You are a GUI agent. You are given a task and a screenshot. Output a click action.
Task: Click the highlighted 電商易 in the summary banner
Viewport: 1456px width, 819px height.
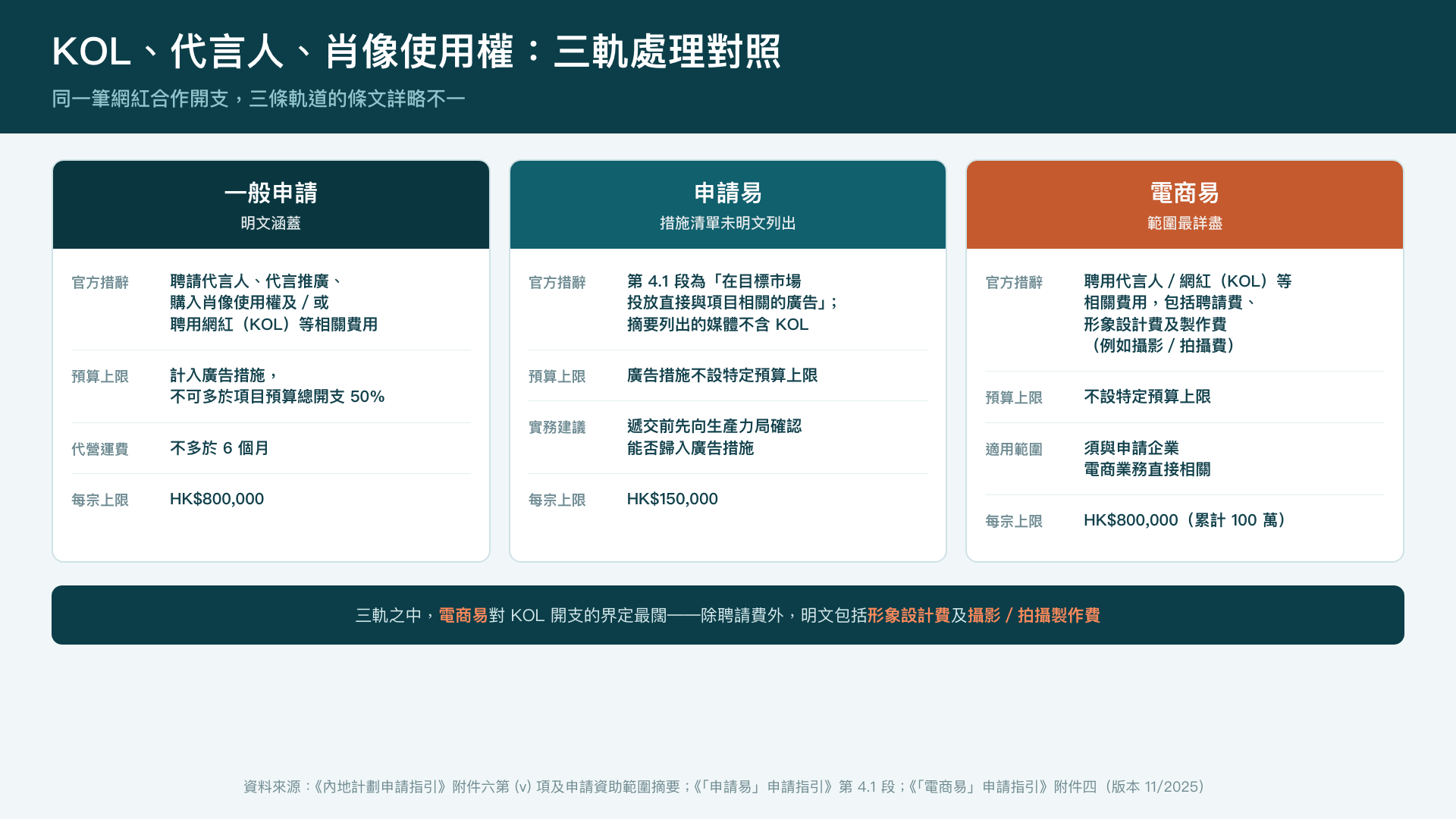463,615
